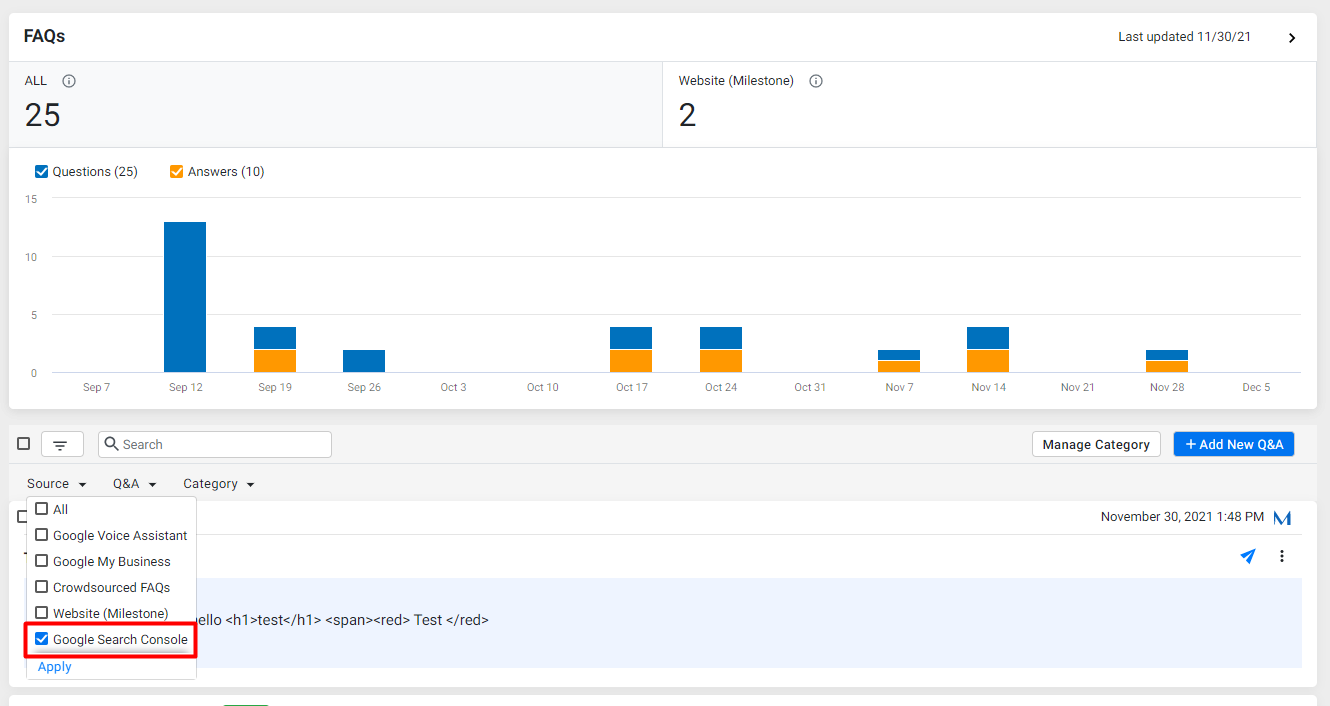Click the Manage Category button
Image resolution: width=1330 pixels, height=706 pixels.
pyautogui.click(x=1096, y=445)
